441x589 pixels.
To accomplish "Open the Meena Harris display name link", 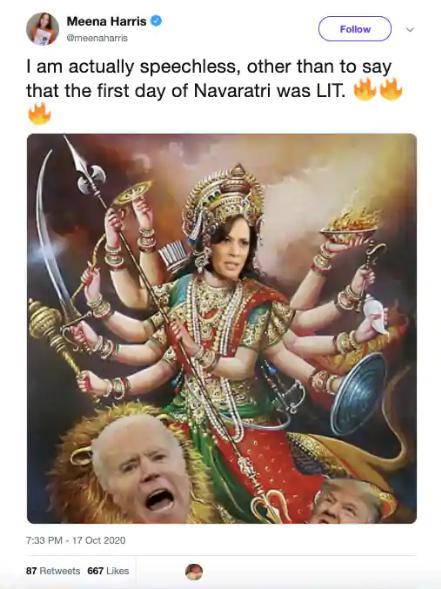I will tap(106, 21).
